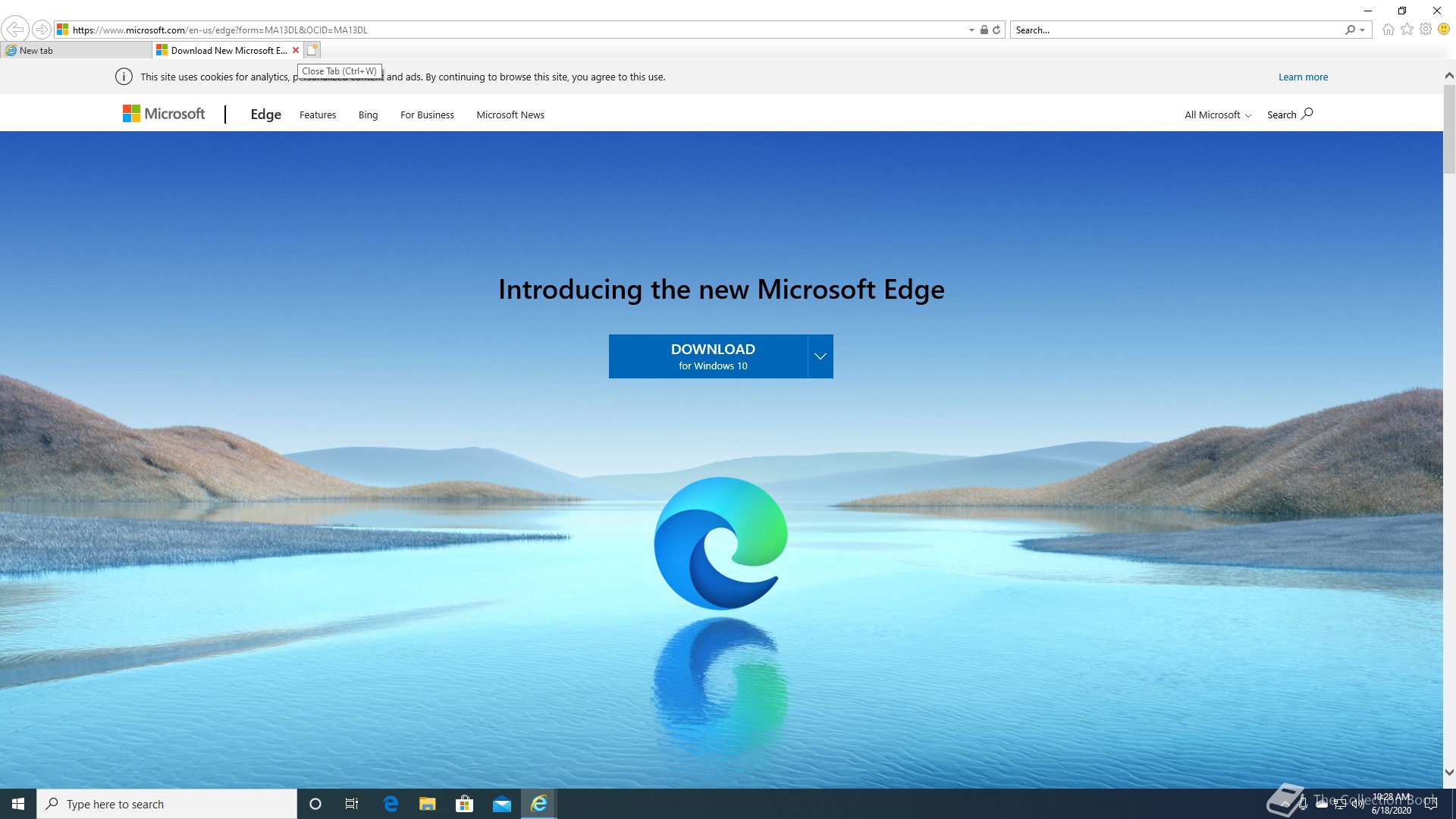Expand the download platform chevron dropdown
Screen dimensions: 1456x819
(x=821, y=356)
